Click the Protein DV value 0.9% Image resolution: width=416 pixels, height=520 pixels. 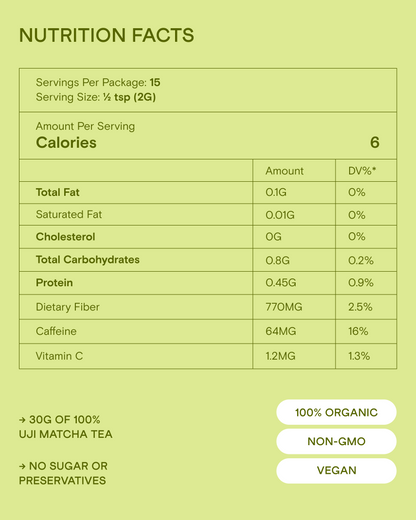click(361, 283)
